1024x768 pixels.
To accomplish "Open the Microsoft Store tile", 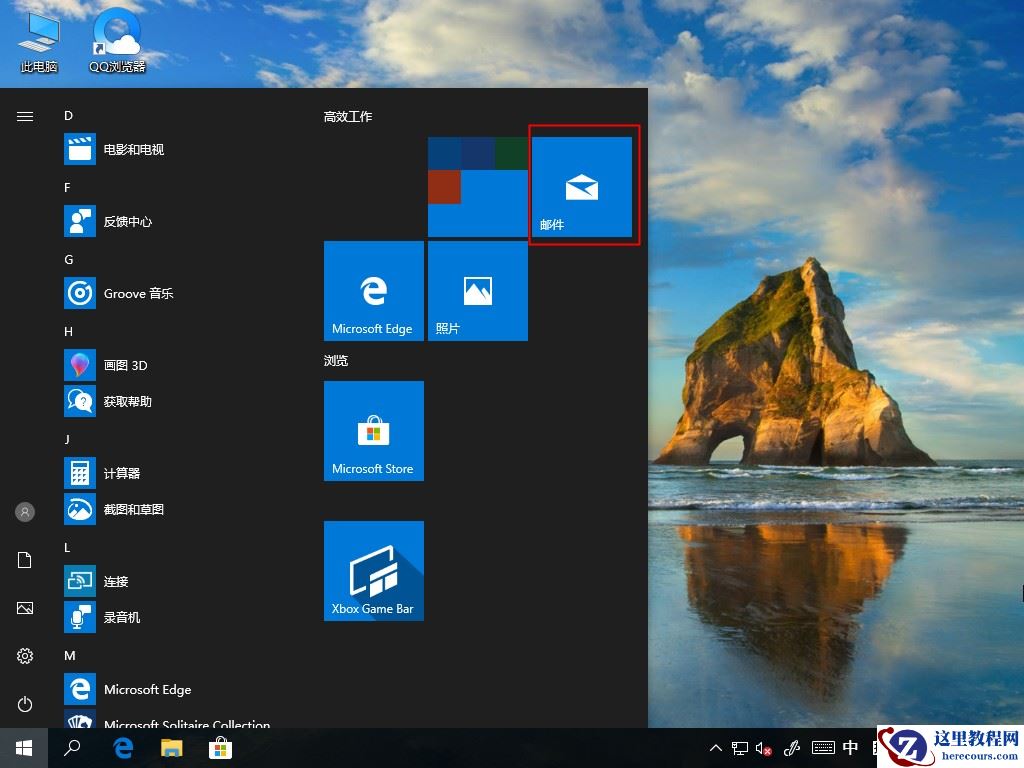I will click(x=373, y=431).
